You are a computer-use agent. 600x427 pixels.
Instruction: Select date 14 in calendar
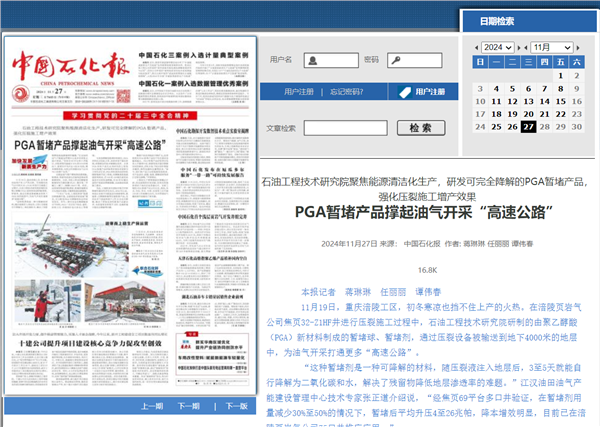coord(545,101)
